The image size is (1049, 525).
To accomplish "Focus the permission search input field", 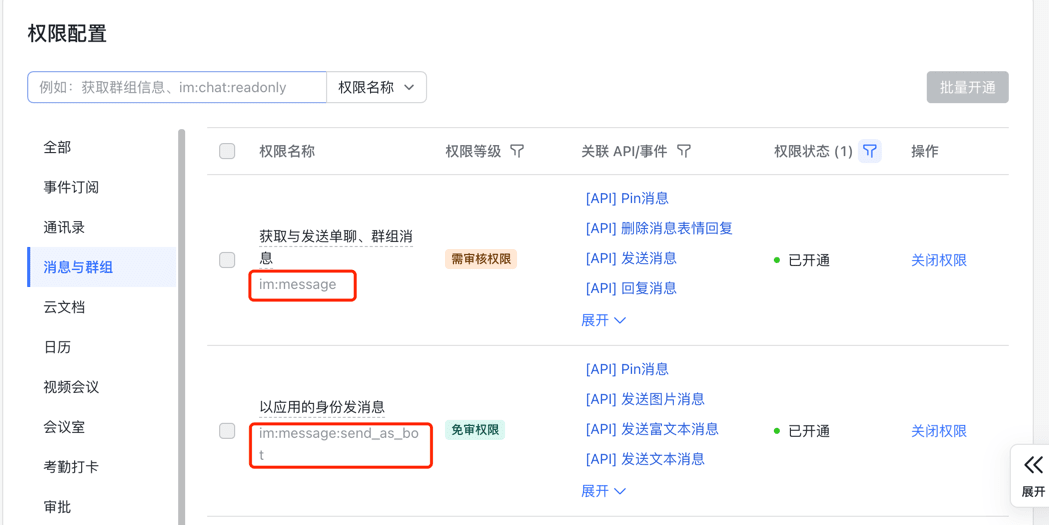I will click(x=177, y=87).
